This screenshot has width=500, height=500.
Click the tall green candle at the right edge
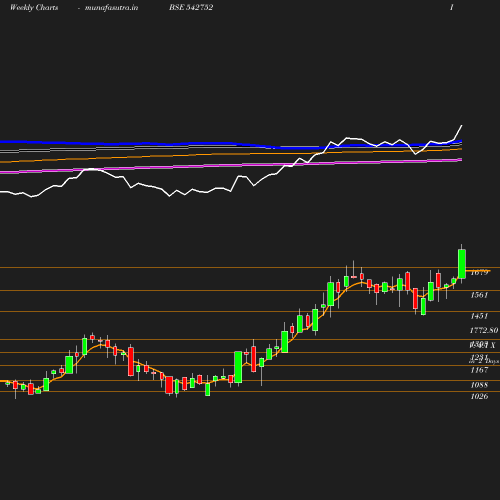pos(462,264)
